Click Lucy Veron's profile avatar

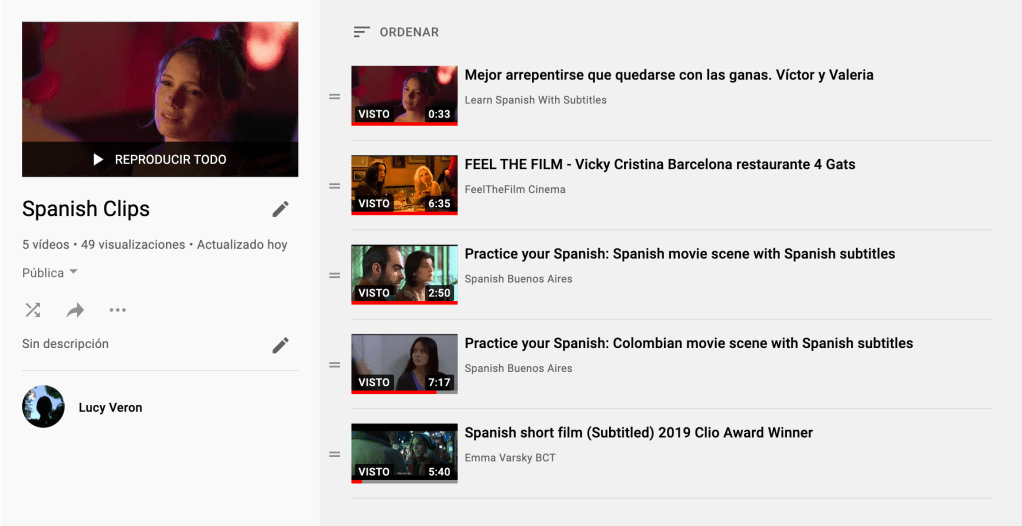(x=43, y=407)
